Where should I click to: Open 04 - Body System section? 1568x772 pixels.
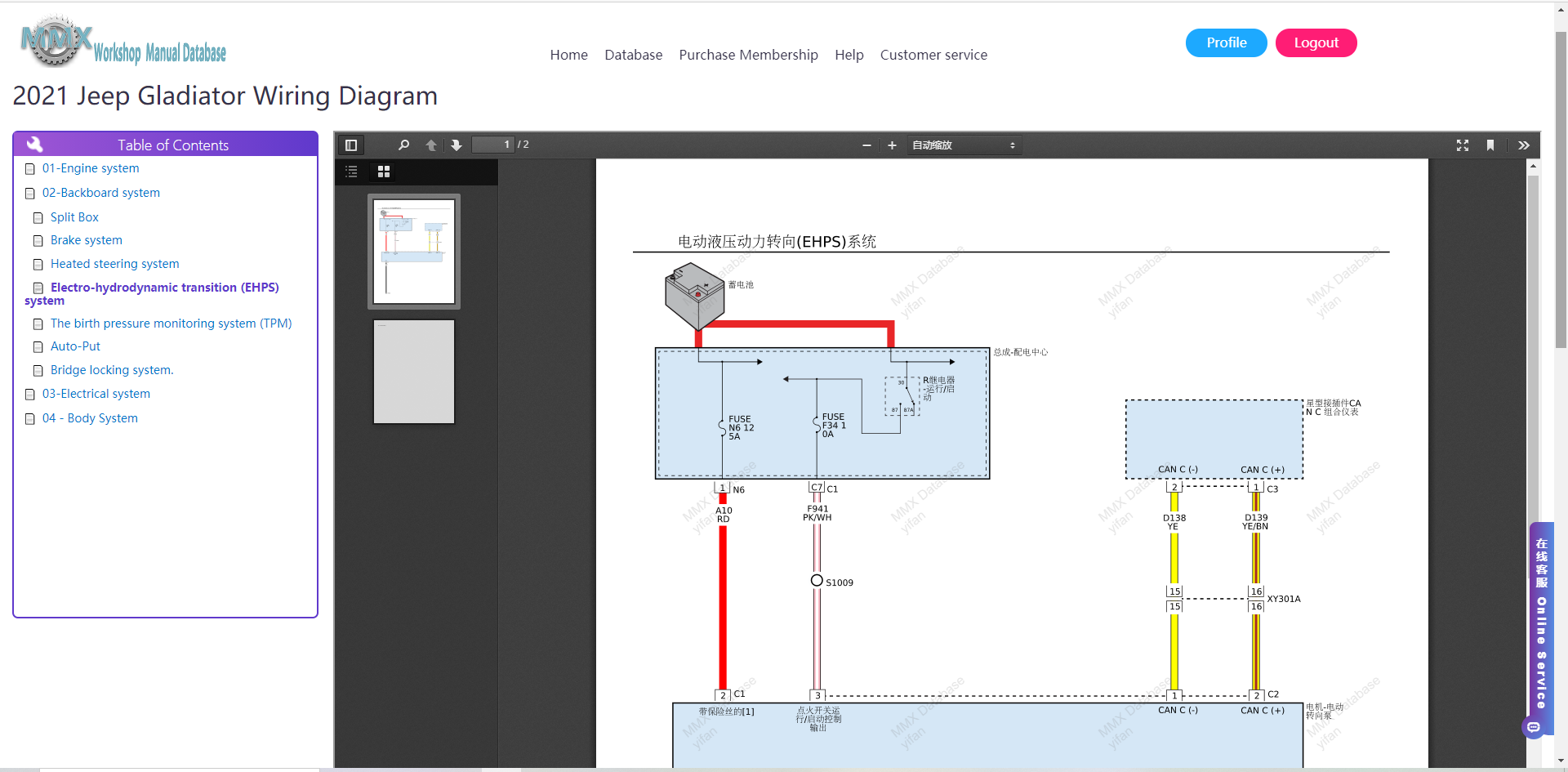[90, 418]
